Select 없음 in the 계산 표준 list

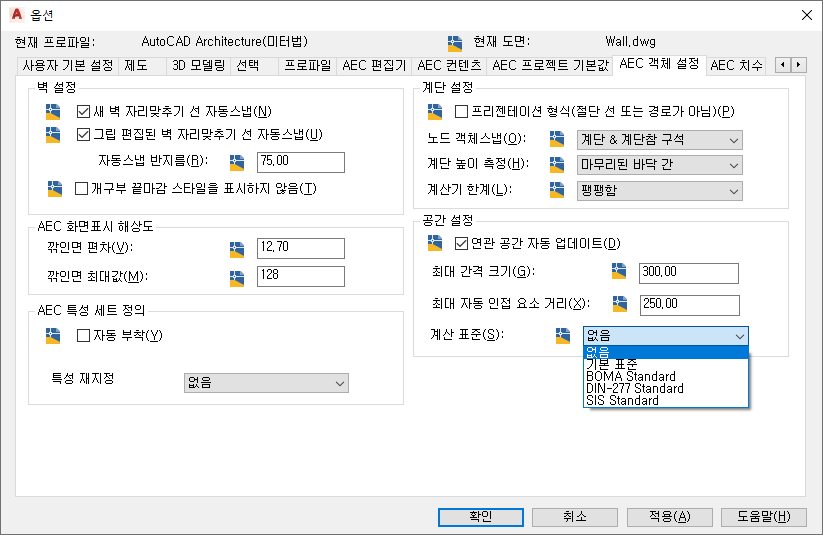click(666, 352)
